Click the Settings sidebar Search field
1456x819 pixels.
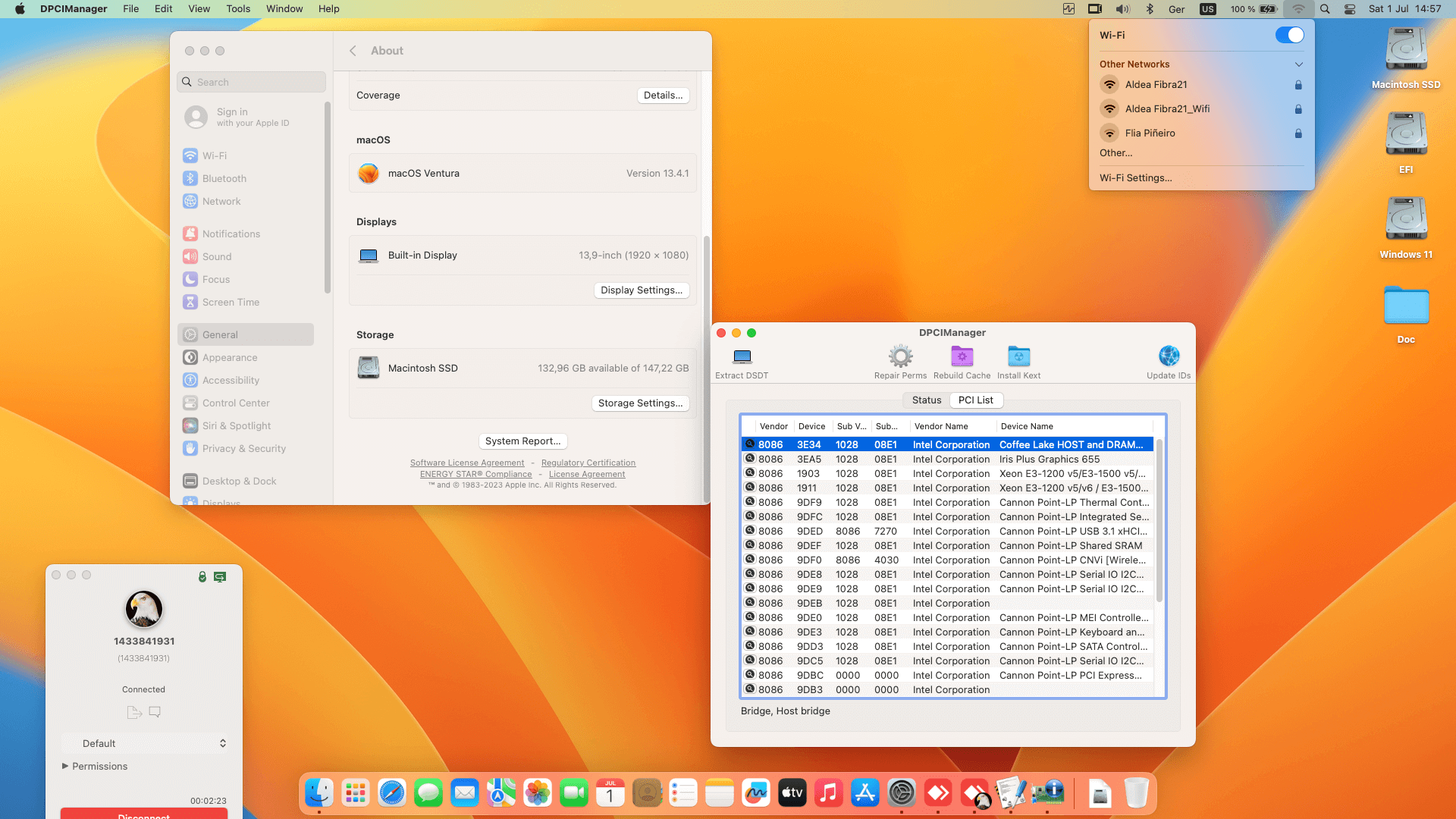click(x=252, y=82)
